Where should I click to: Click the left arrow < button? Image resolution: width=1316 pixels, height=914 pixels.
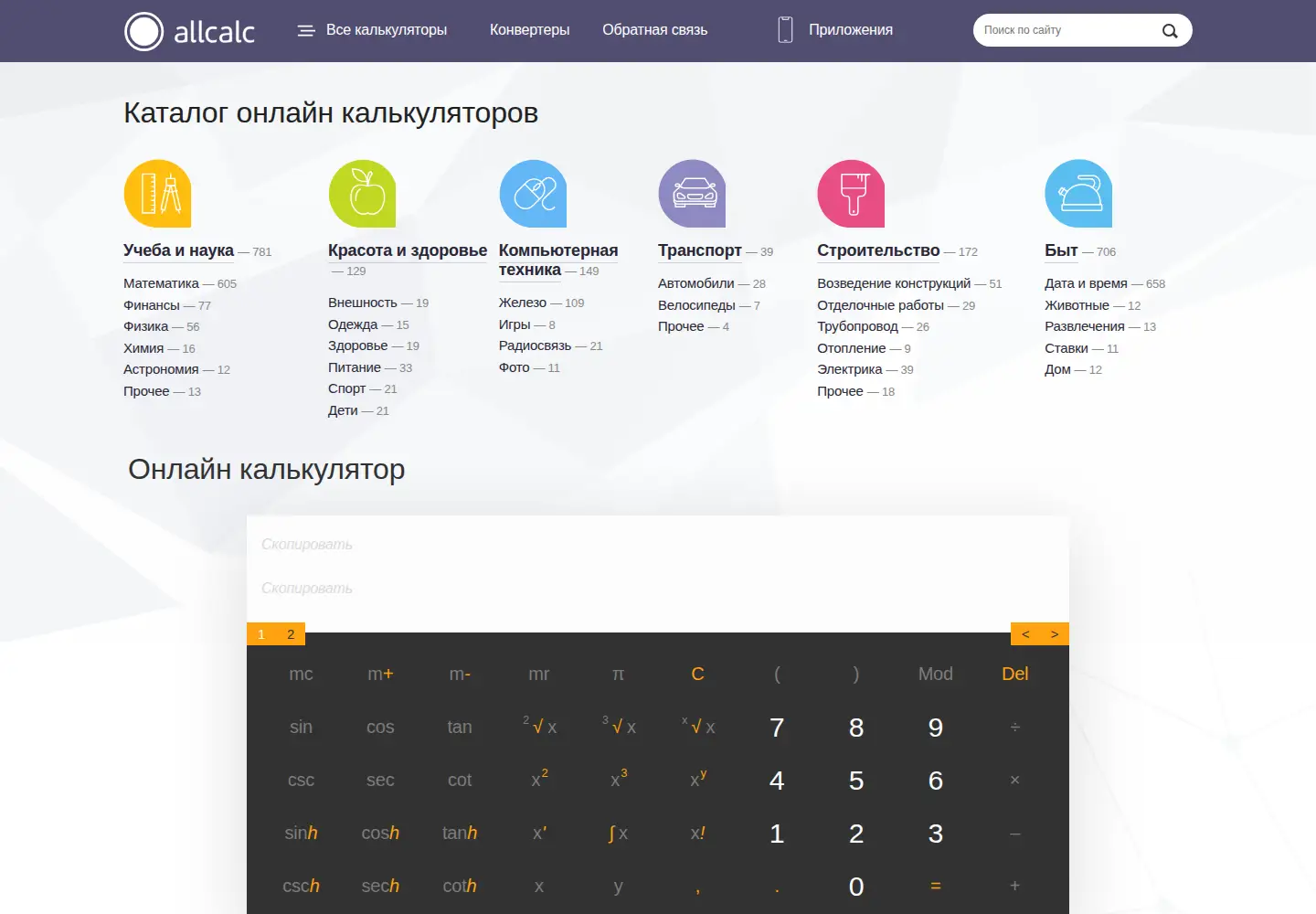[1025, 634]
